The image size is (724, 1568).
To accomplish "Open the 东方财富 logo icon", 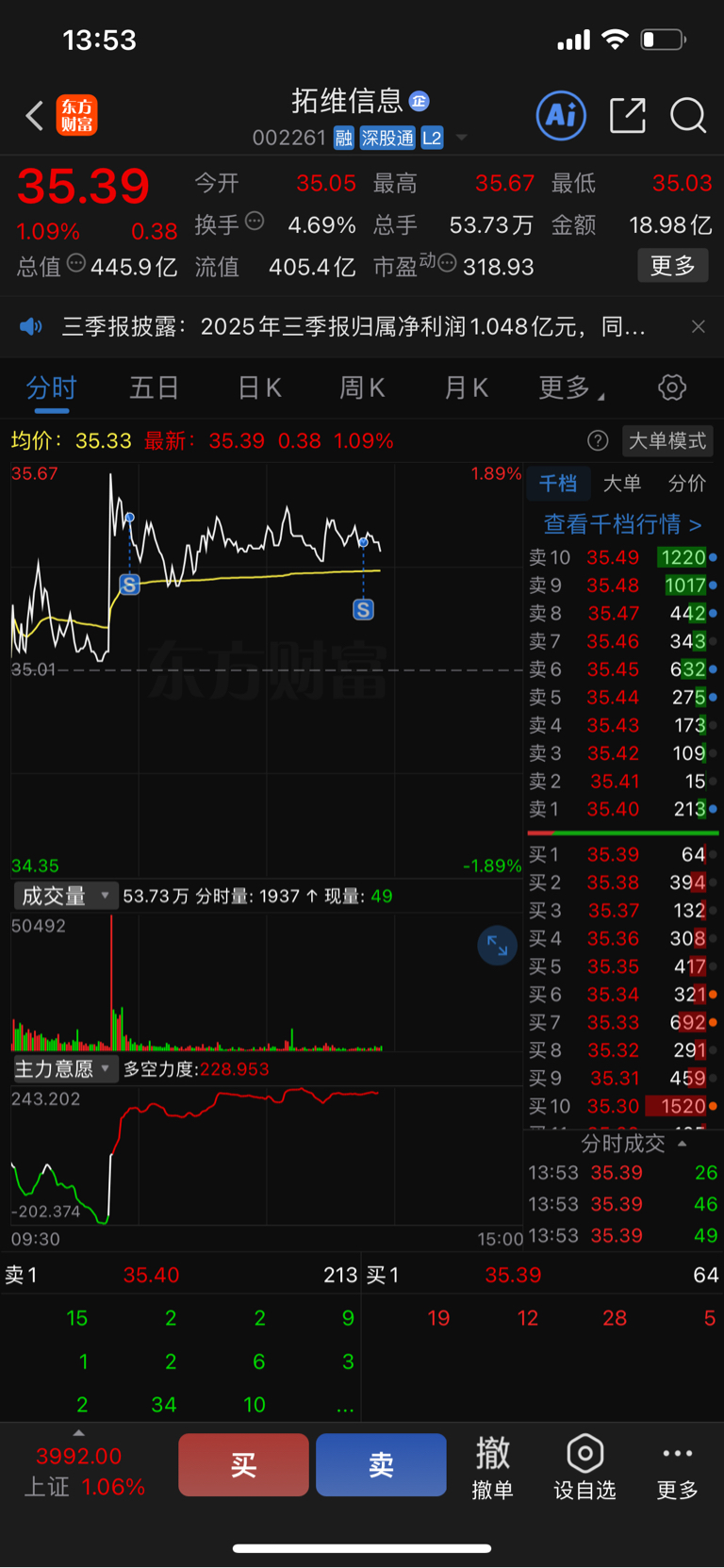I will [77, 116].
